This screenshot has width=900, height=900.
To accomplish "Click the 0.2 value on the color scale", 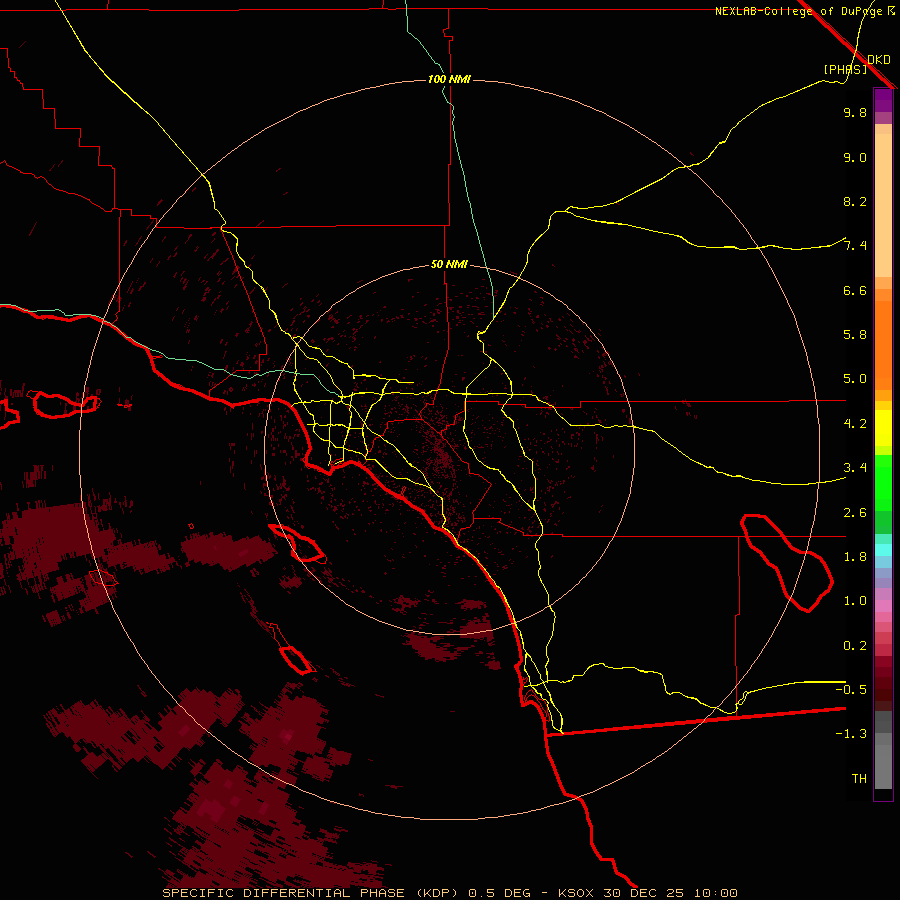I will (855, 646).
